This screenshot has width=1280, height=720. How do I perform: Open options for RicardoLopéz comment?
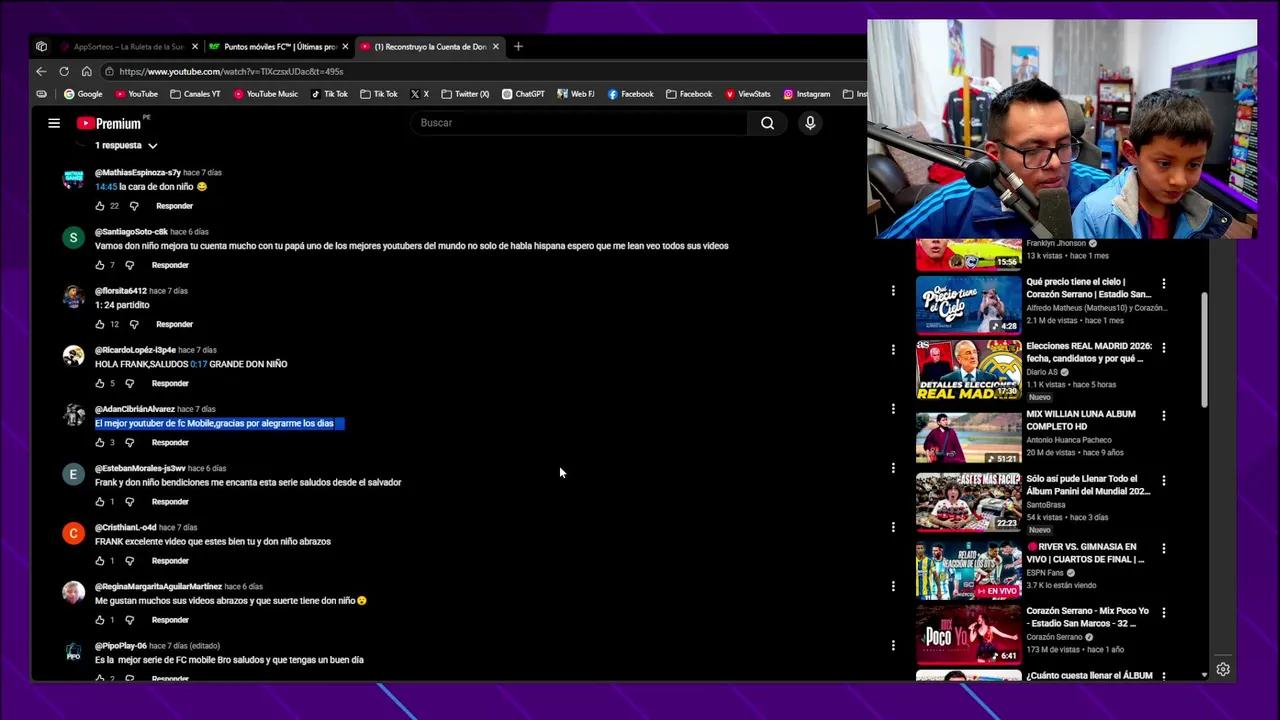[893, 350]
